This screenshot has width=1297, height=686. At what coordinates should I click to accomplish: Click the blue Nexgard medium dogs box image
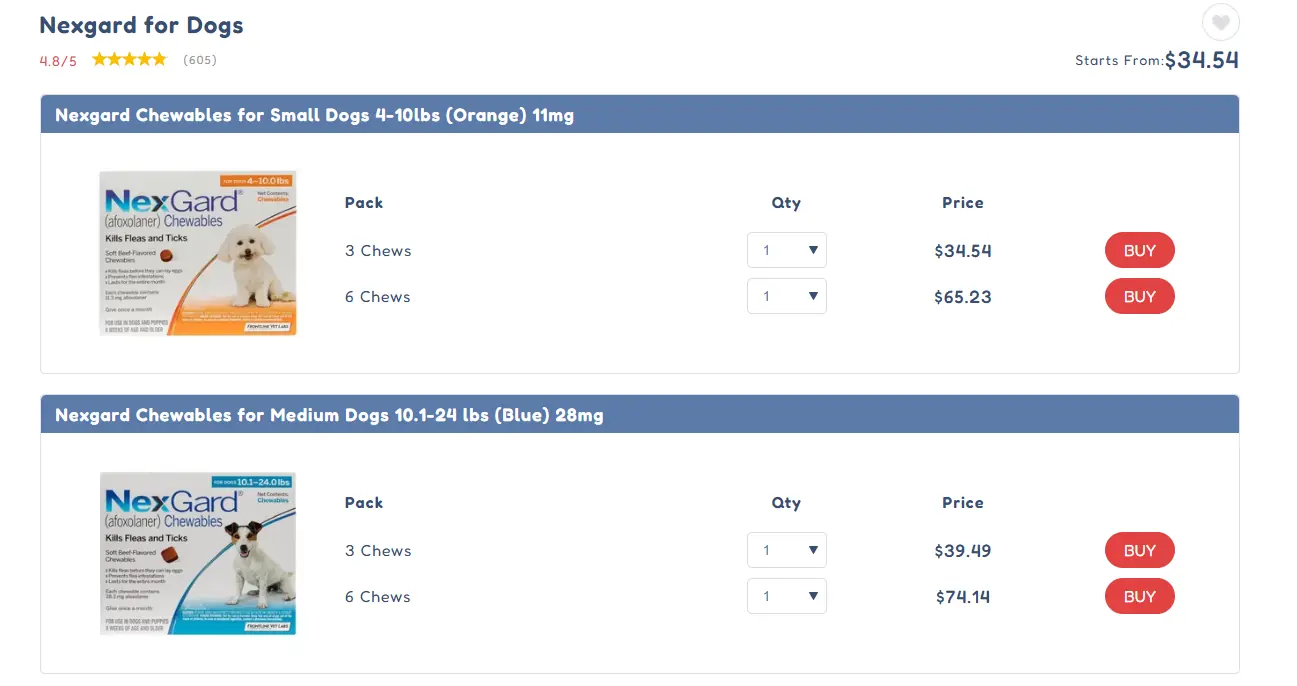[198, 553]
